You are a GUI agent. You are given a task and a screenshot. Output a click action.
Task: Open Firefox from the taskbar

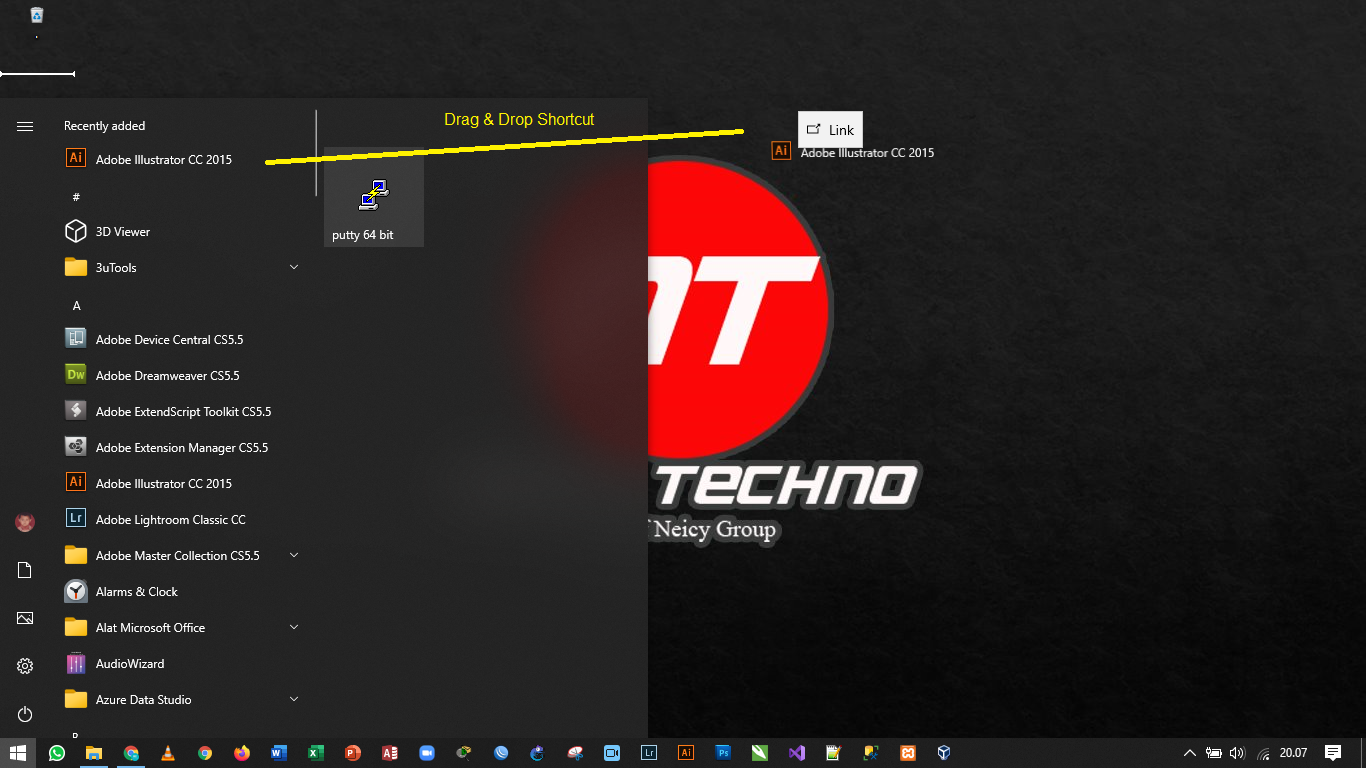[x=242, y=753]
